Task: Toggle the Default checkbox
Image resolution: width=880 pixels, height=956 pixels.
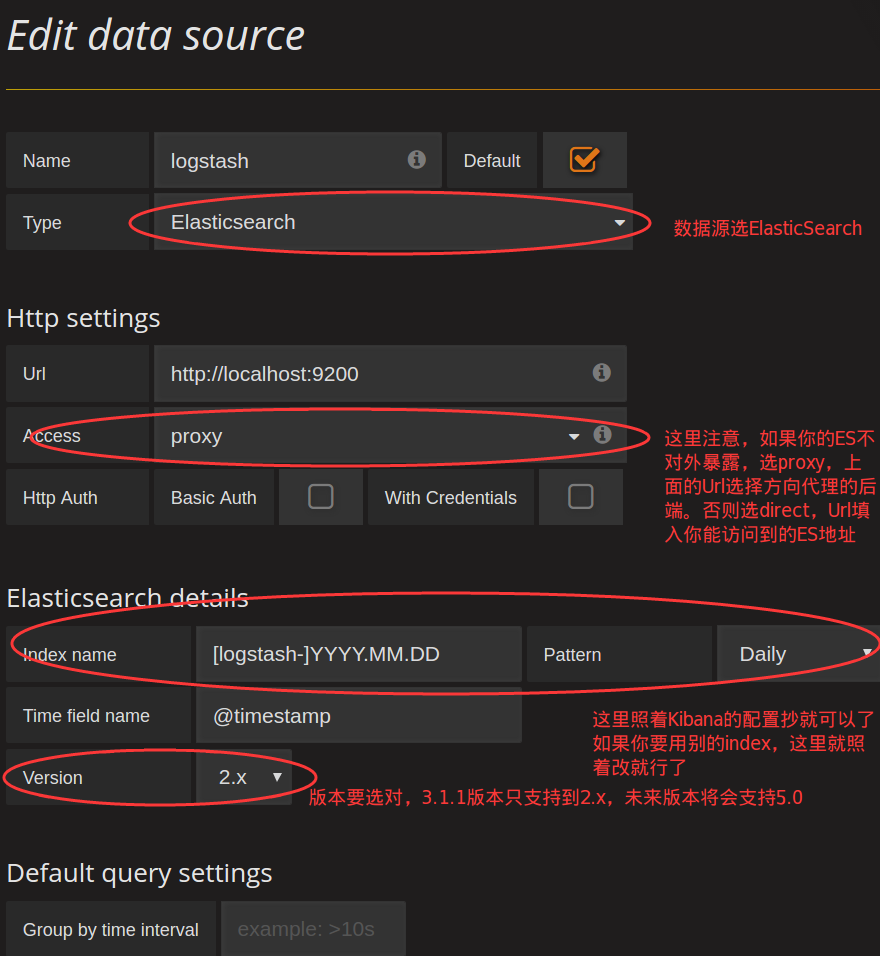Action: [x=584, y=160]
